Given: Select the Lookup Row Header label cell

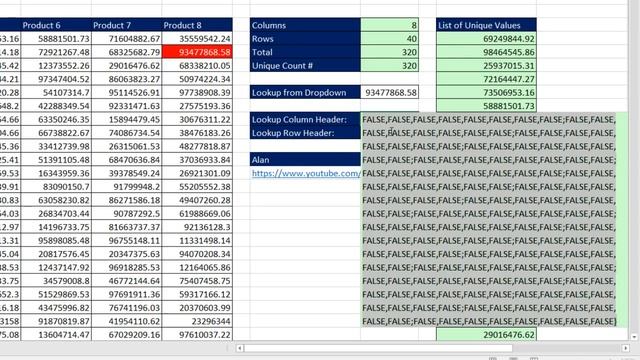Looking at the screenshot, I should pyautogui.click(x=305, y=133).
